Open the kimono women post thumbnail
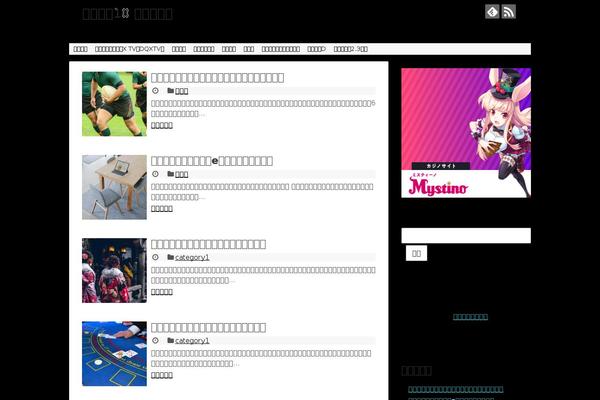The height and width of the screenshot is (400, 600). [x=114, y=271]
